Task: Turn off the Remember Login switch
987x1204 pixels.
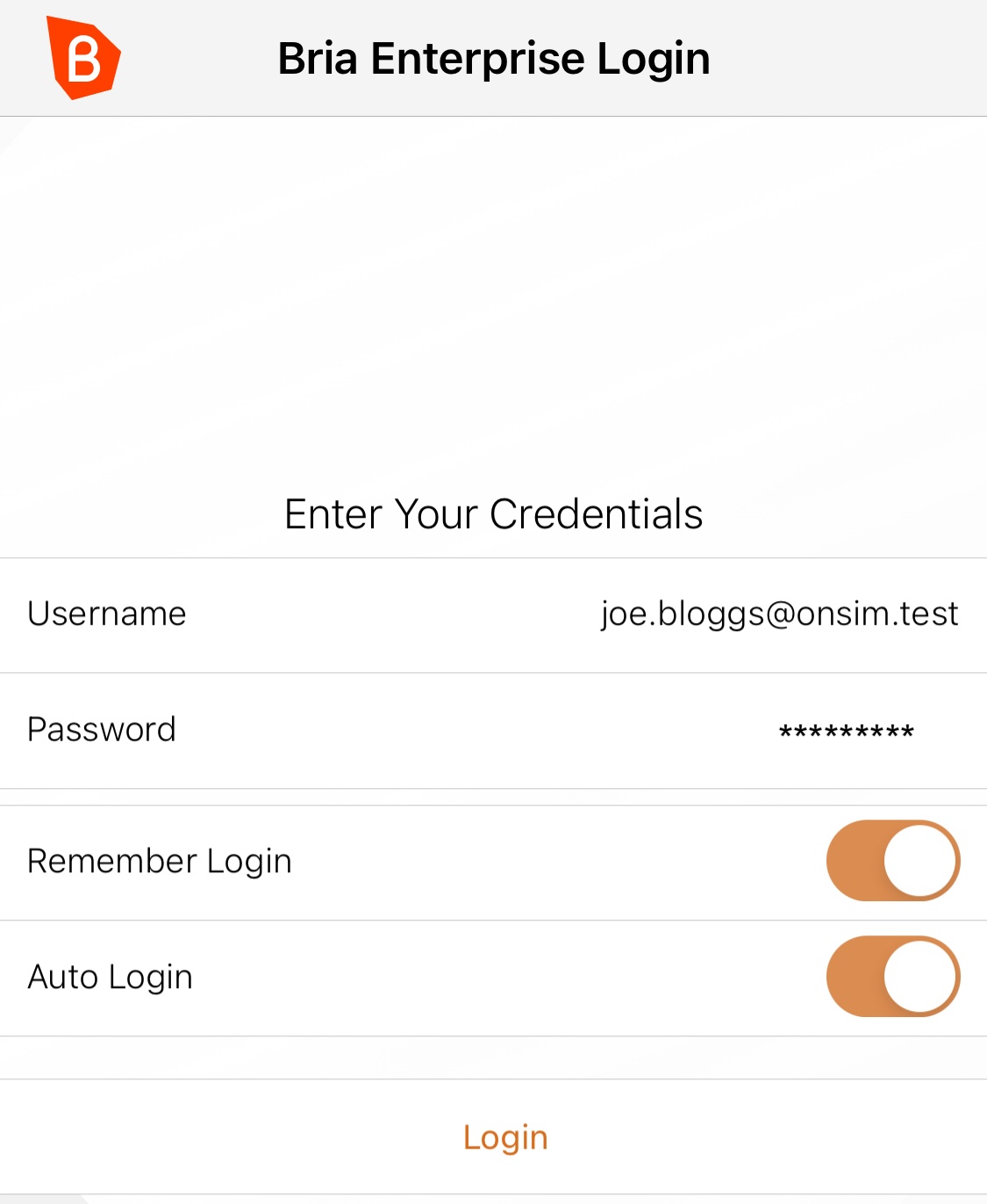Action: coord(893,861)
